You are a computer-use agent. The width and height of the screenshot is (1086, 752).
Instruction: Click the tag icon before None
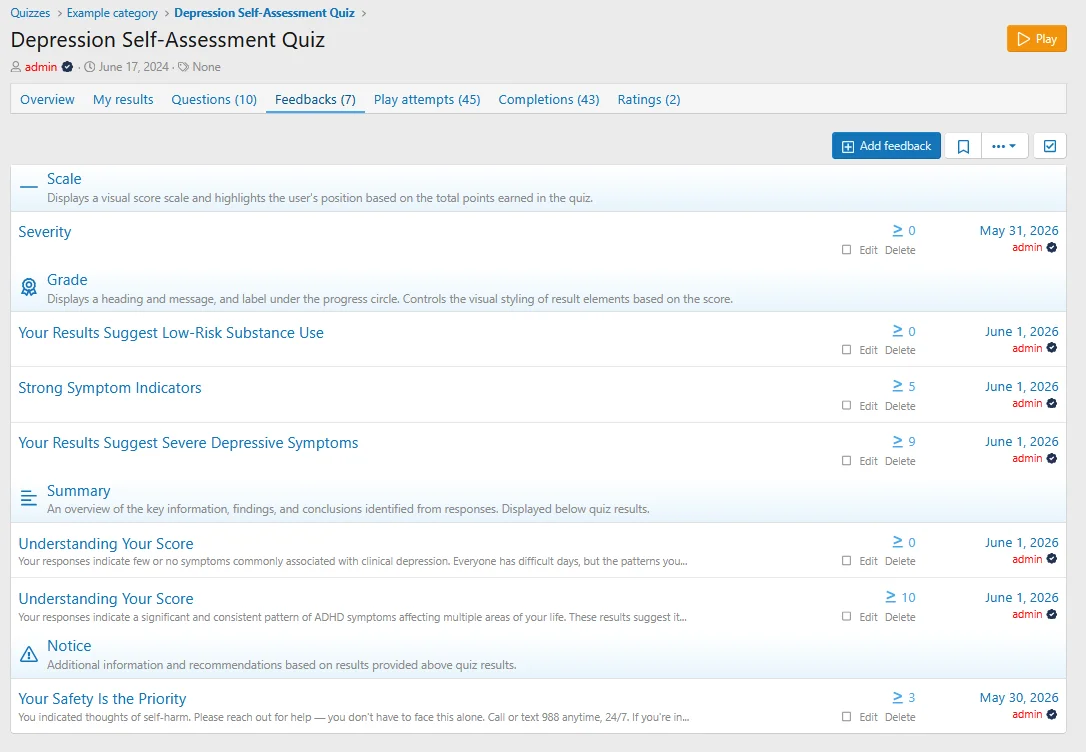coord(183,67)
